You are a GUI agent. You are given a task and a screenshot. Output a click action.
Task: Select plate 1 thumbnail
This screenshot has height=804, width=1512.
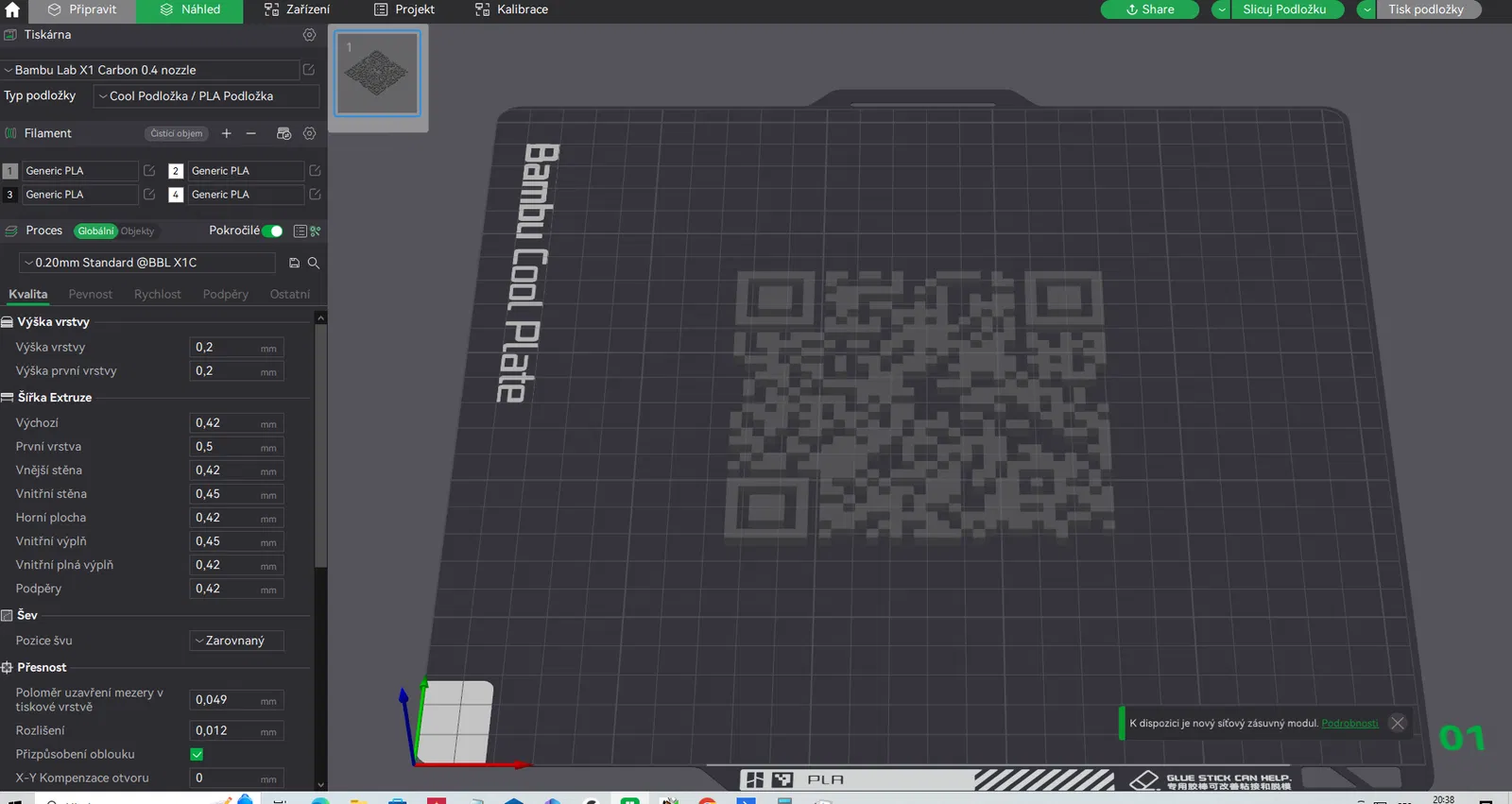pos(378,73)
